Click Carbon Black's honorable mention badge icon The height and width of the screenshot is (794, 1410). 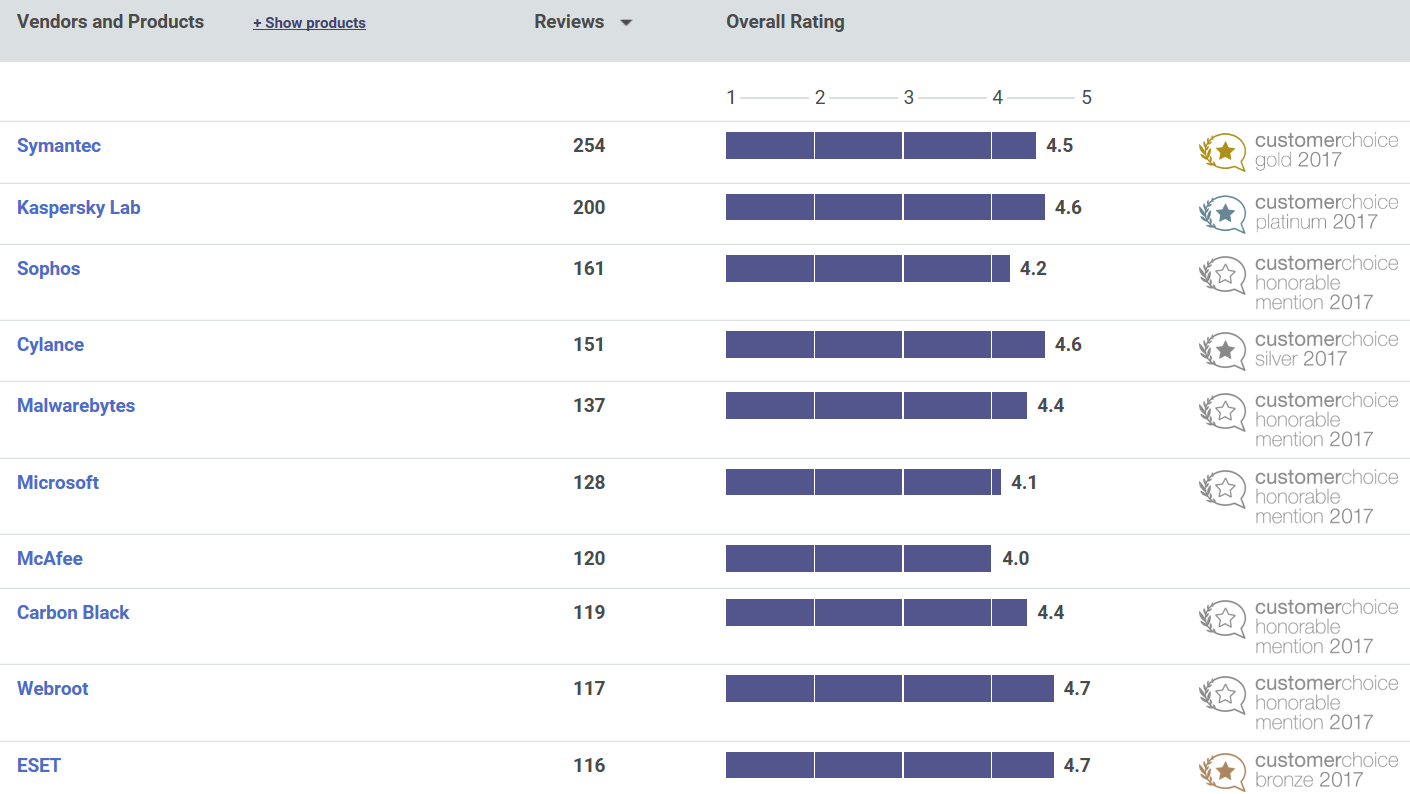pyautogui.click(x=1222, y=619)
